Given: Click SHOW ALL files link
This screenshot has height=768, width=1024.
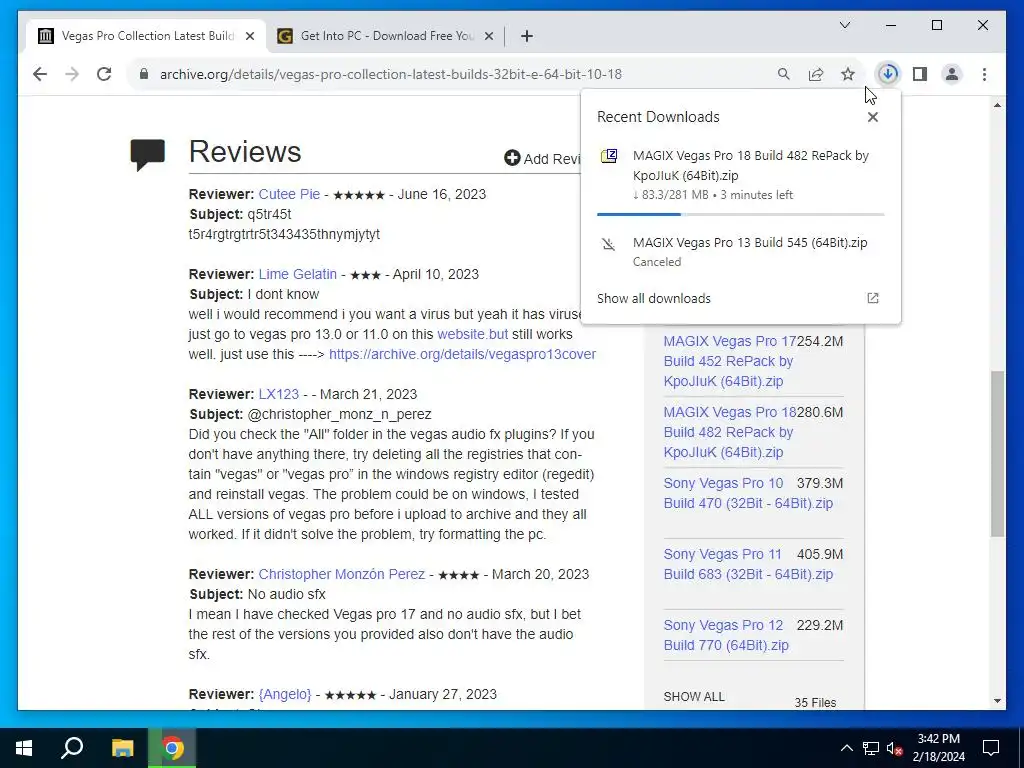Looking at the screenshot, I should tap(694, 697).
